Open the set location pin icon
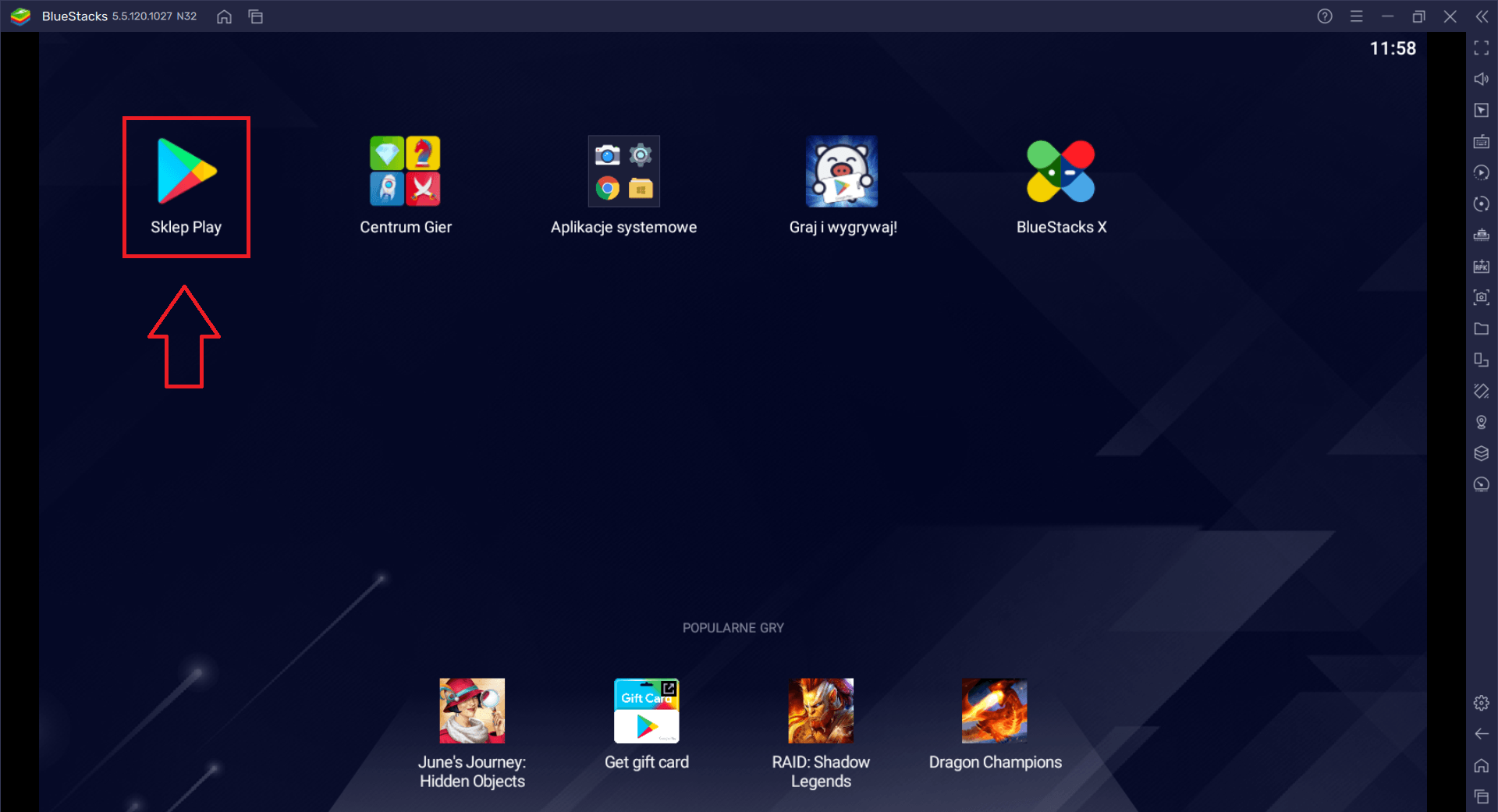Viewport: 1498px width, 812px height. pyautogui.click(x=1482, y=422)
